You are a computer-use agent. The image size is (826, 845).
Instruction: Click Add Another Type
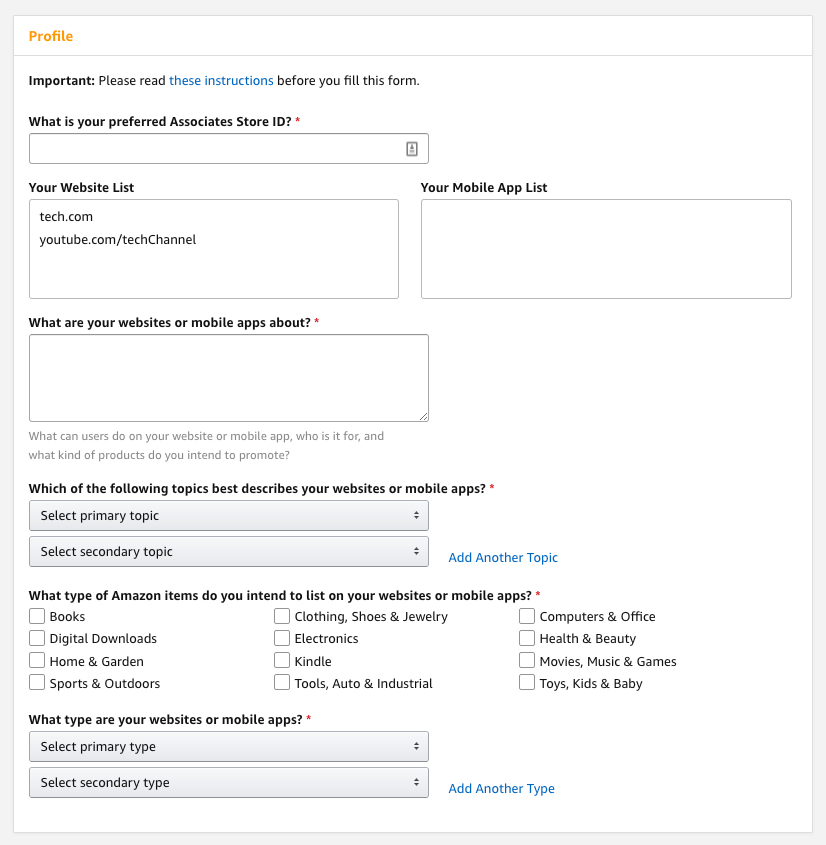click(x=501, y=788)
